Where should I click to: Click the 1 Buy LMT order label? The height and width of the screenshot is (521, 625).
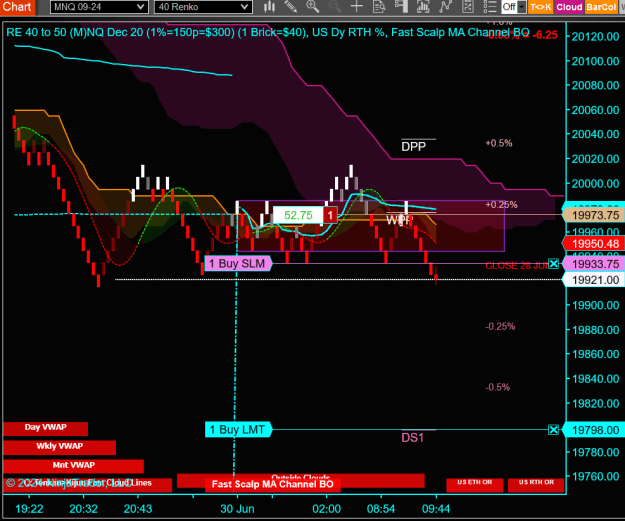pos(238,430)
